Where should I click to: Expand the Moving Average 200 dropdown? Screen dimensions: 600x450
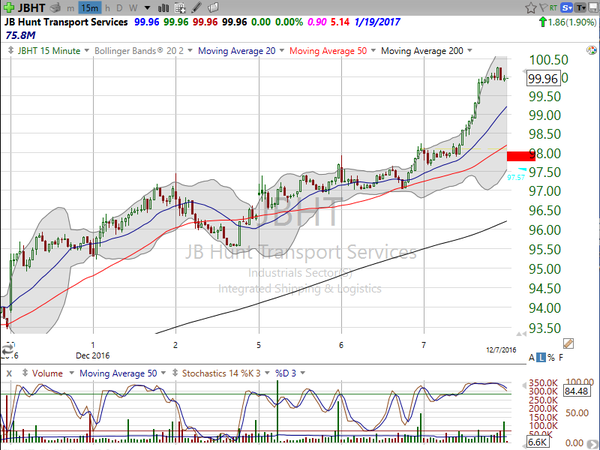(x=470, y=51)
